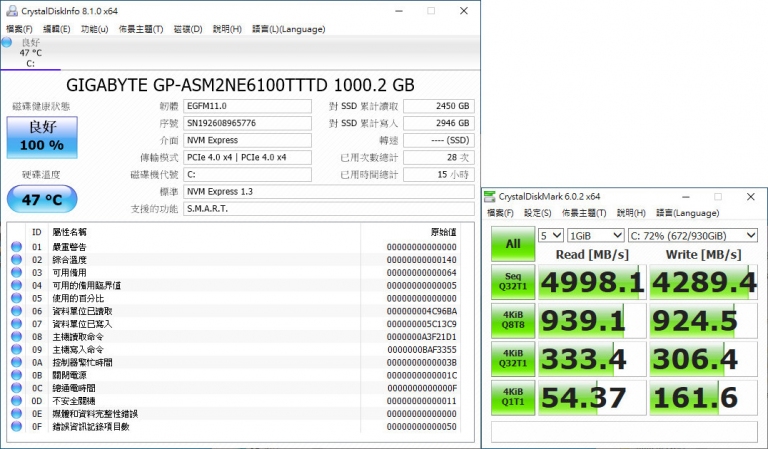Click the interface field NVM Express
The height and width of the screenshot is (449, 768).
[x=247, y=141]
